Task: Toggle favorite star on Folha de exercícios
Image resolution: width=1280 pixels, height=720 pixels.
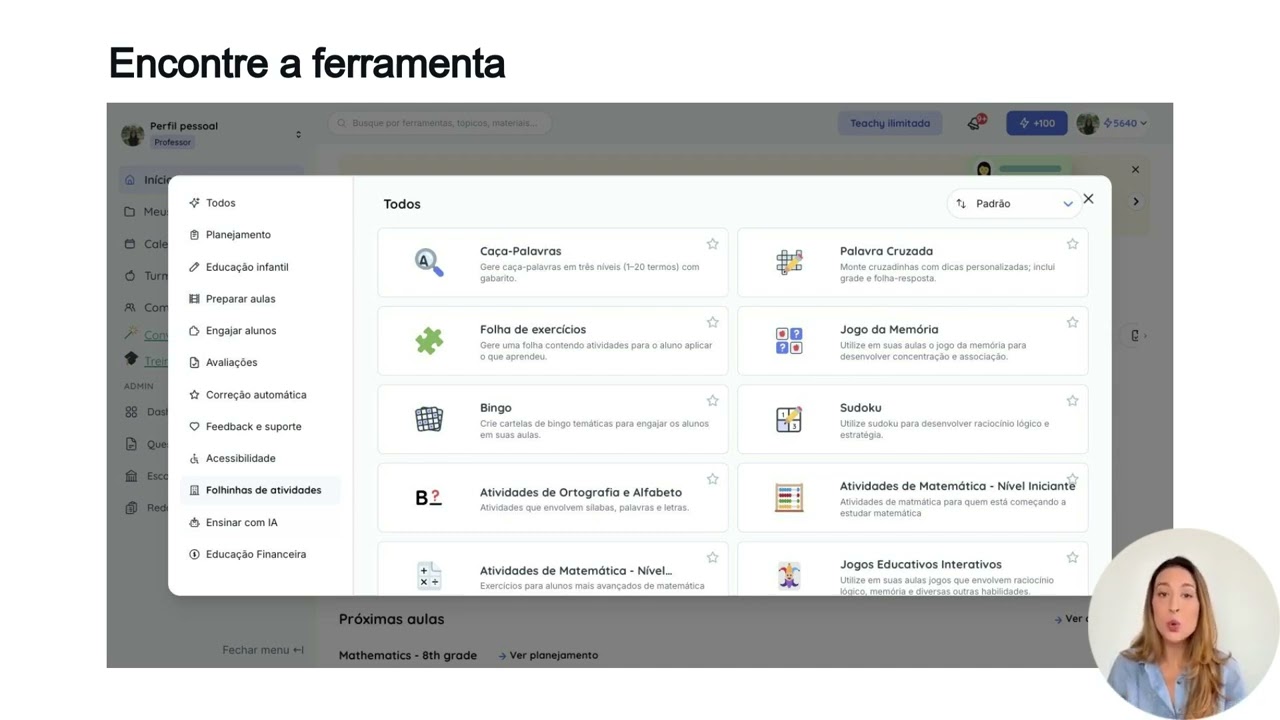Action: point(712,322)
